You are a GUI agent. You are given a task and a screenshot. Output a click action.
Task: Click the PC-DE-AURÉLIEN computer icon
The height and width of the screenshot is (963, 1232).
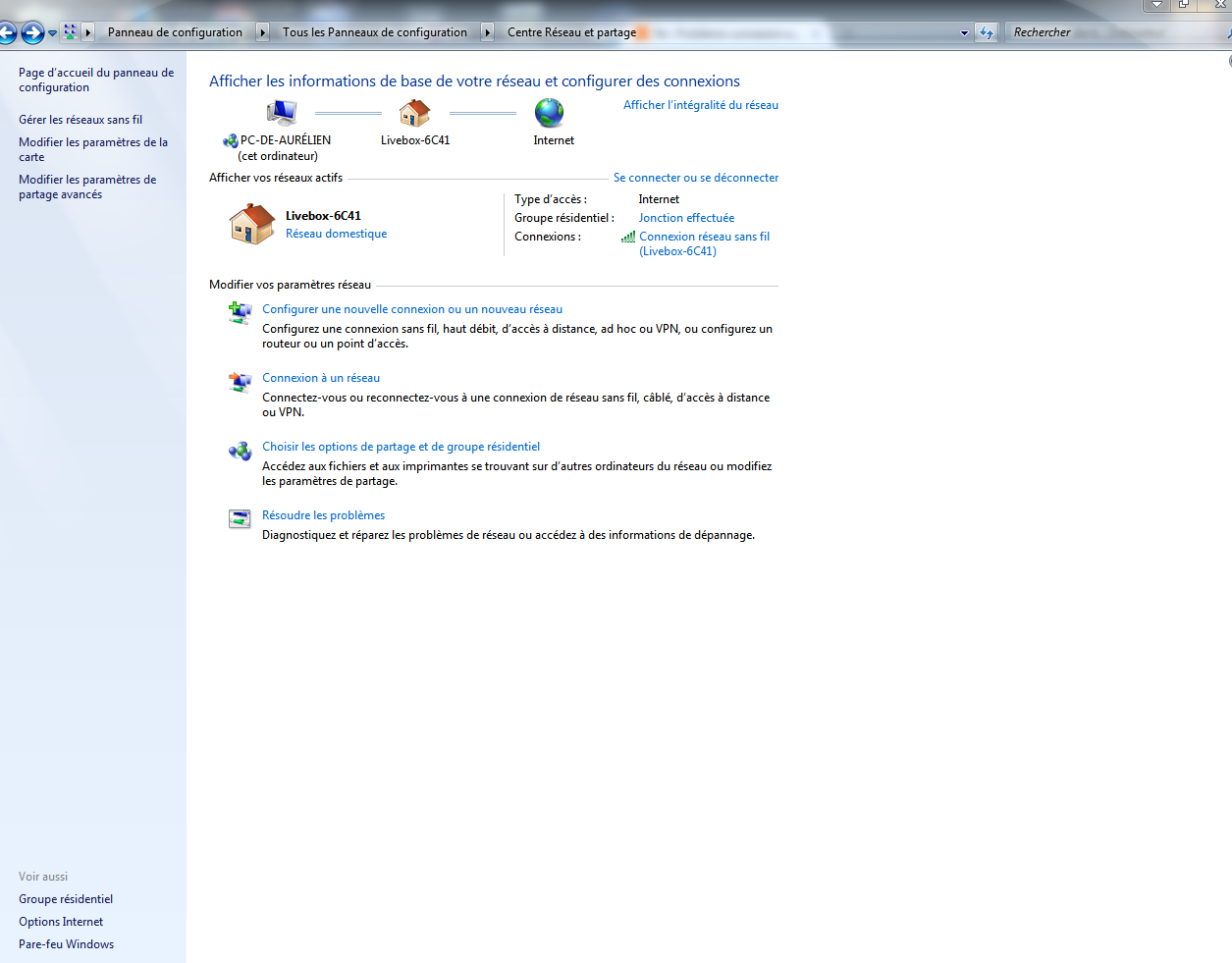282,113
